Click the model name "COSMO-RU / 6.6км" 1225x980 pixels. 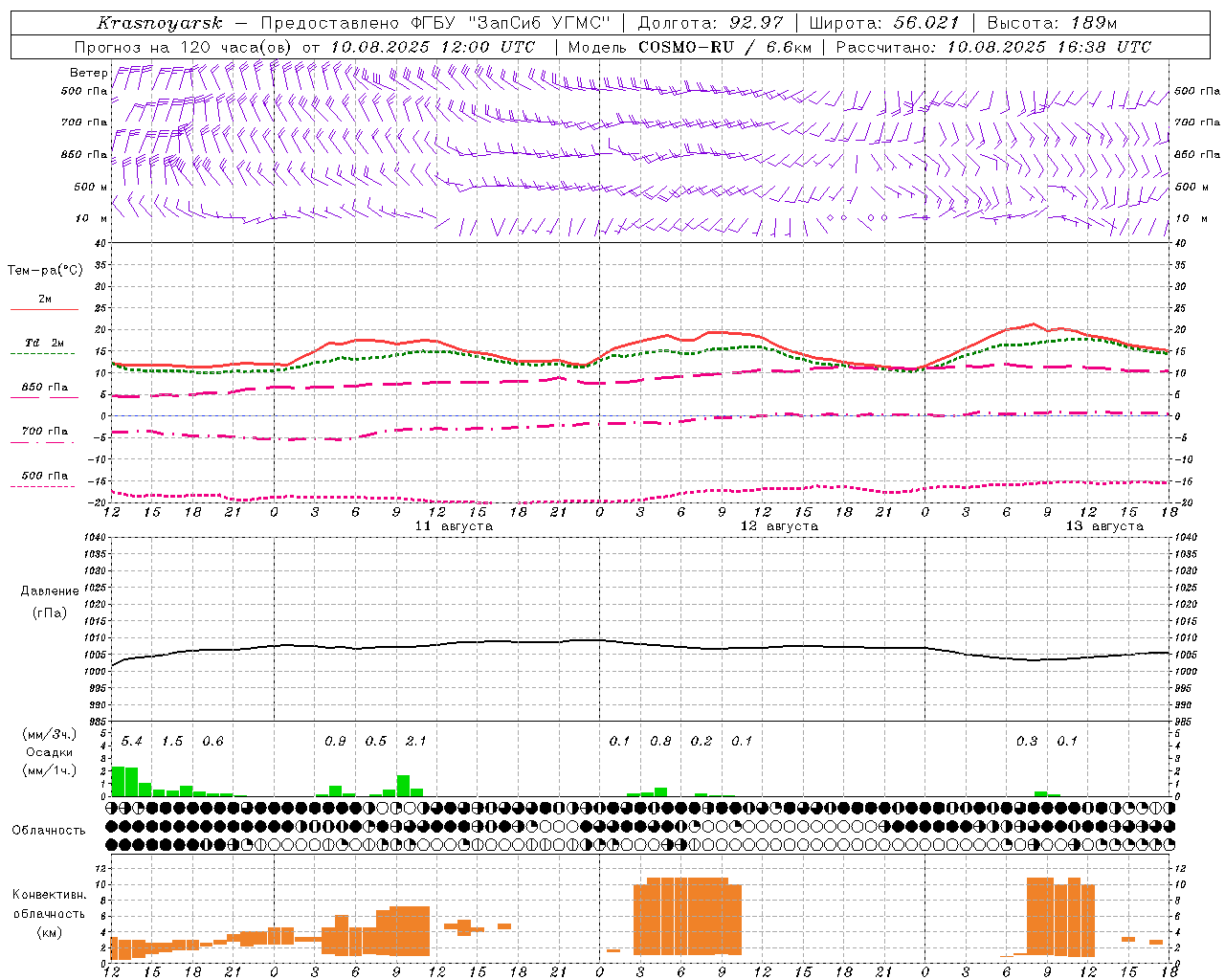[724, 47]
